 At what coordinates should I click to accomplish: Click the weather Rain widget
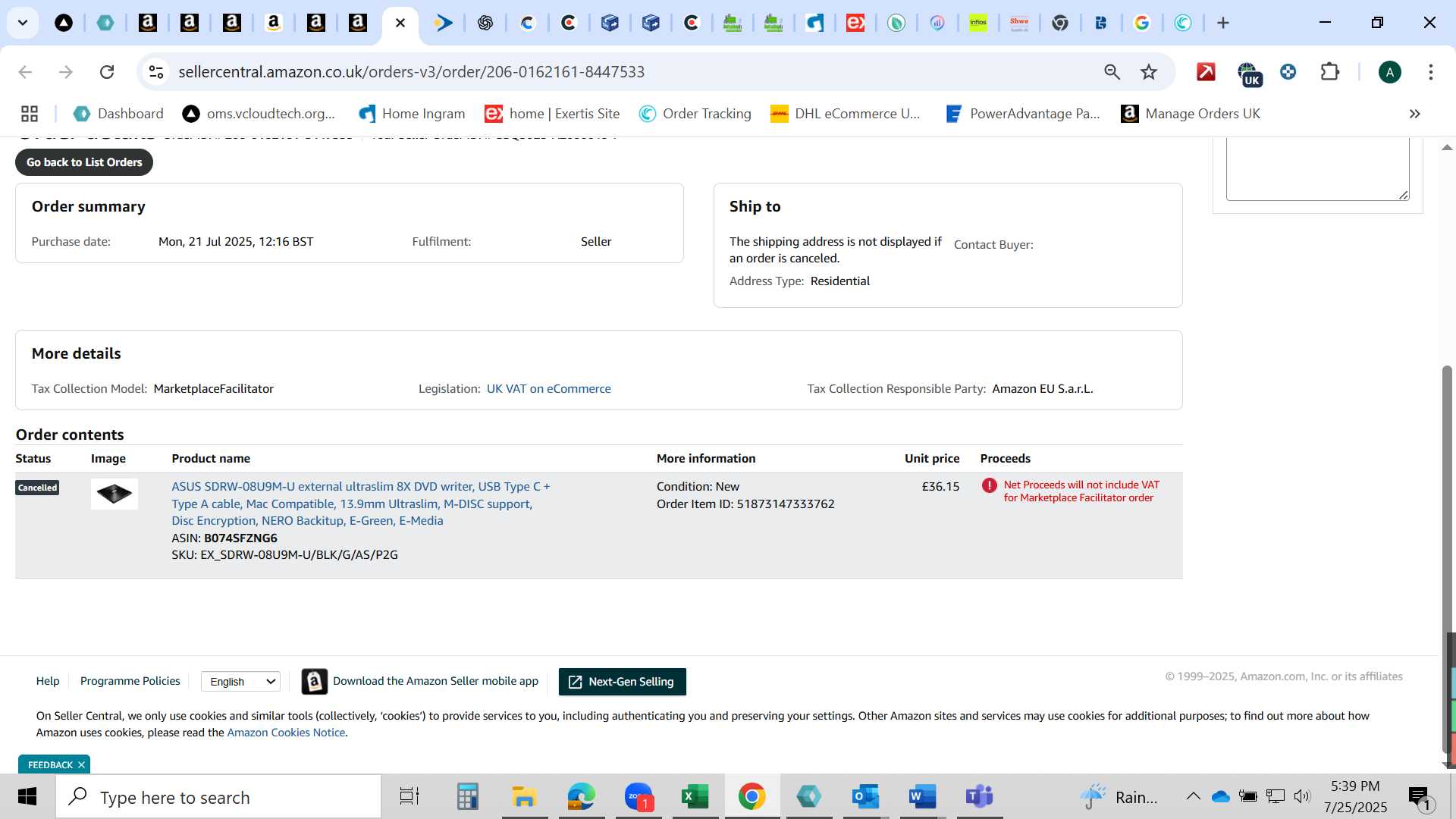1119,797
